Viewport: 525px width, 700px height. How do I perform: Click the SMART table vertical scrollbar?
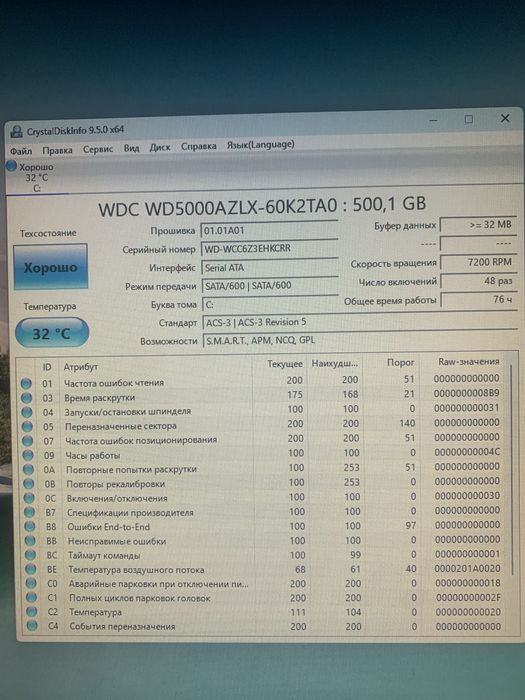click(512, 469)
